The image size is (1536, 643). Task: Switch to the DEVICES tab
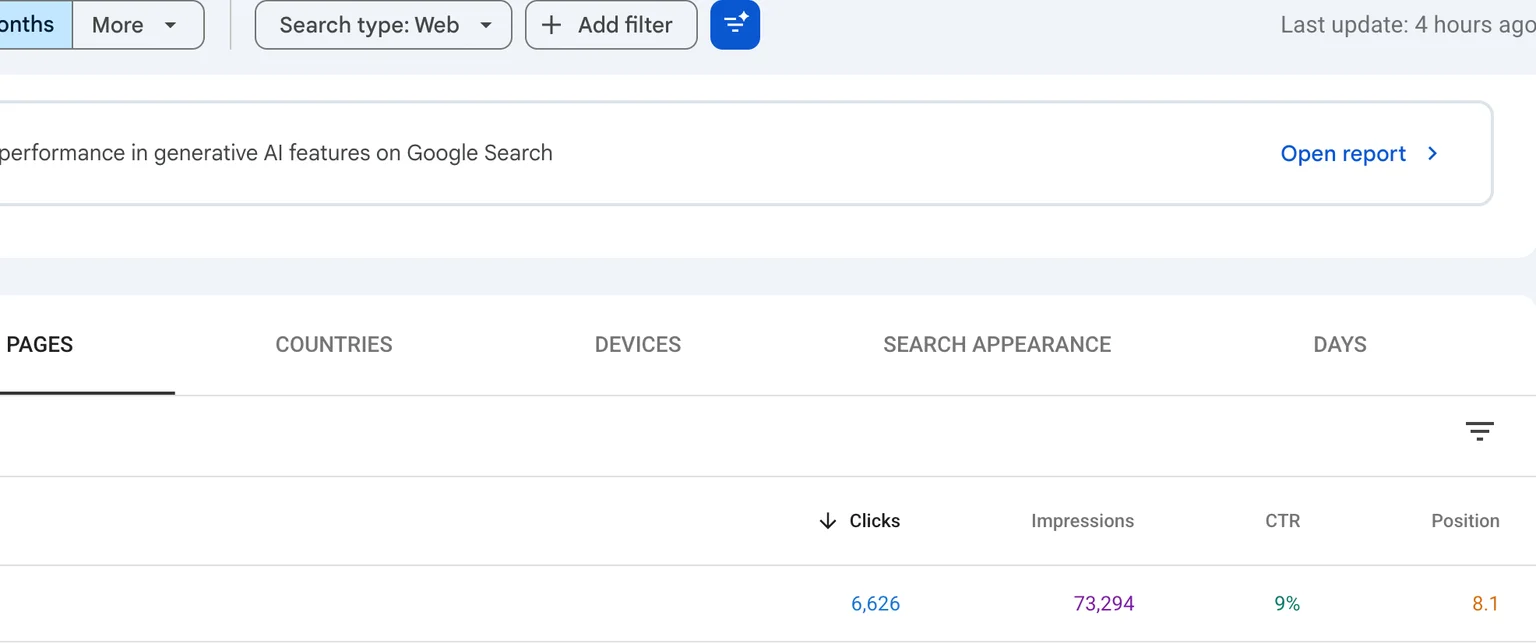click(x=638, y=345)
